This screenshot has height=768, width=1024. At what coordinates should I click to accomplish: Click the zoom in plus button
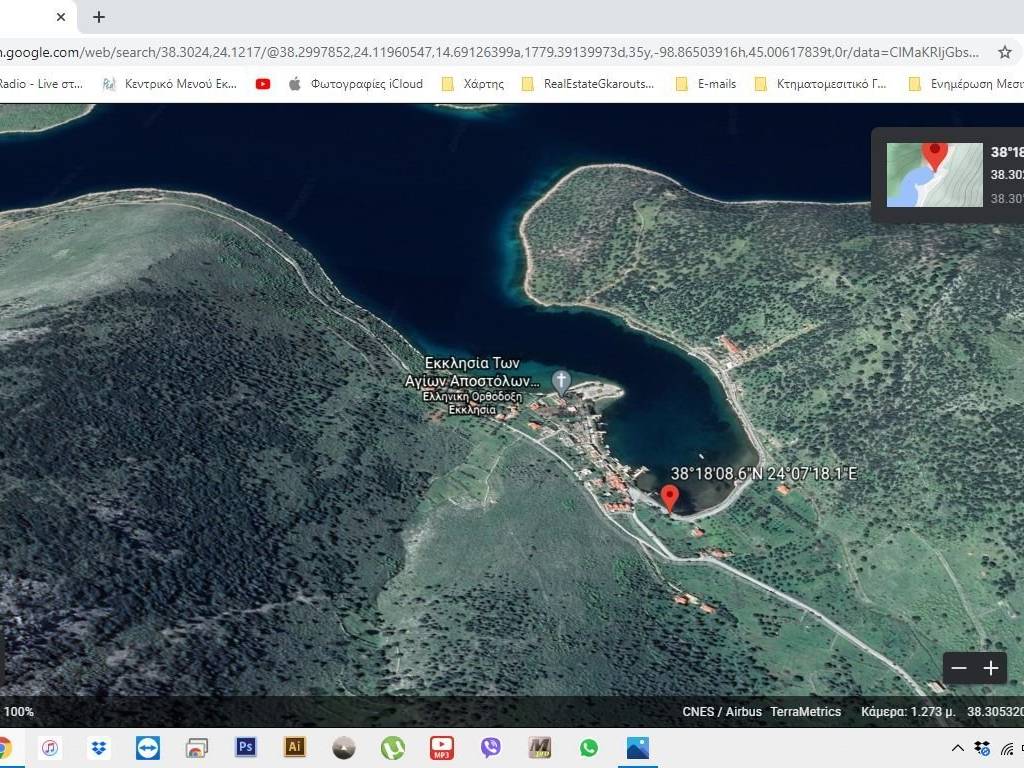[991, 668]
